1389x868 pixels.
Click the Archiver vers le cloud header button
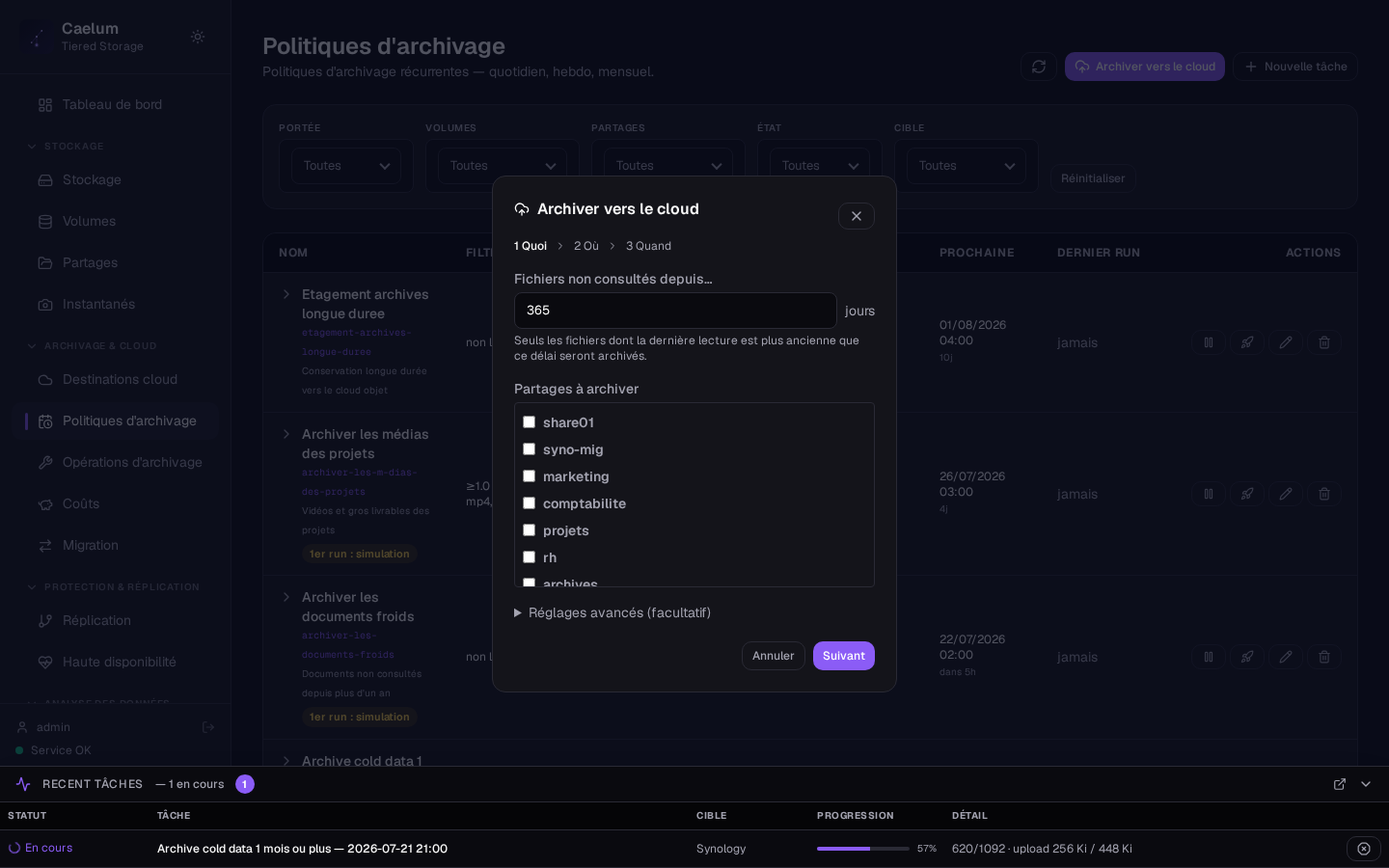coord(1145,67)
